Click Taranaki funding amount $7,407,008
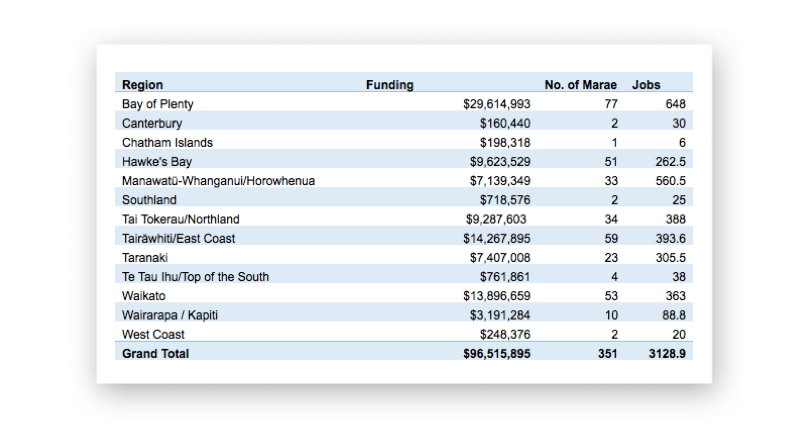 (x=500, y=258)
